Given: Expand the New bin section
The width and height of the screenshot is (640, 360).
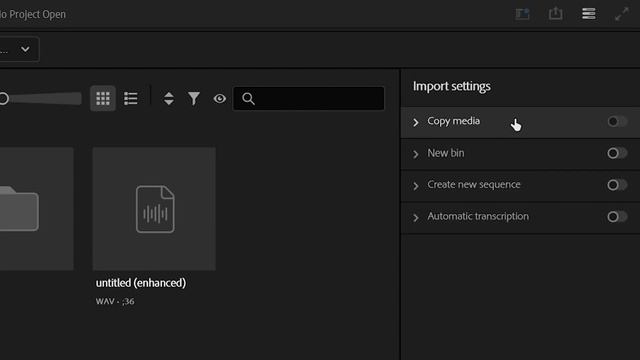Looking at the screenshot, I should click(416, 154).
